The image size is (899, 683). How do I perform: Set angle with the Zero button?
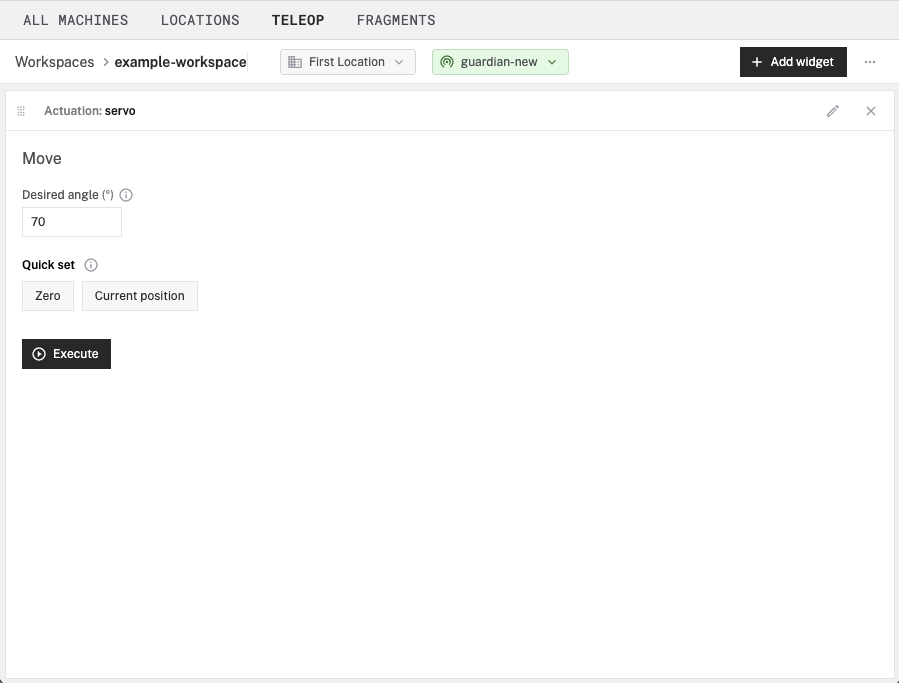pyautogui.click(x=48, y=296)
